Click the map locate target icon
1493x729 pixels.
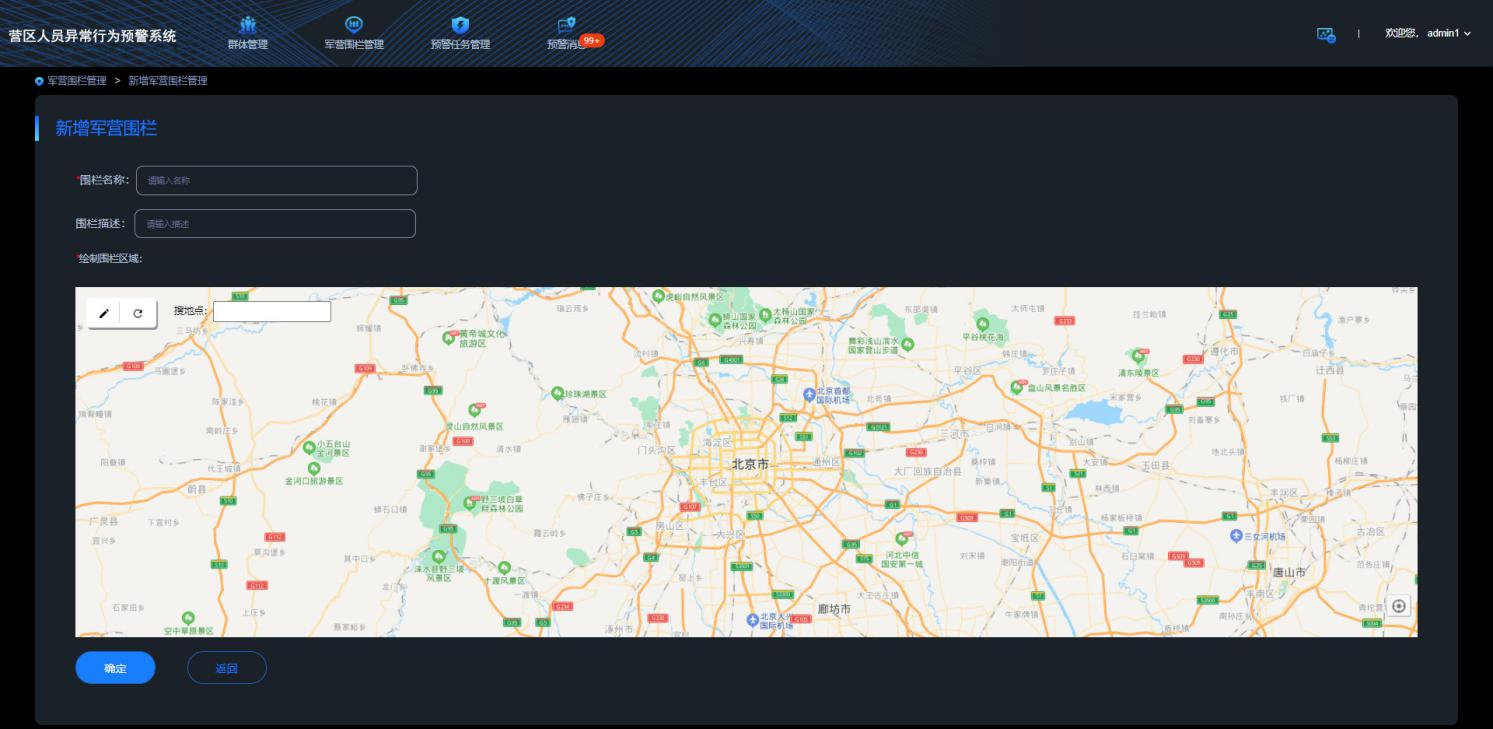tap(1398, 606)
